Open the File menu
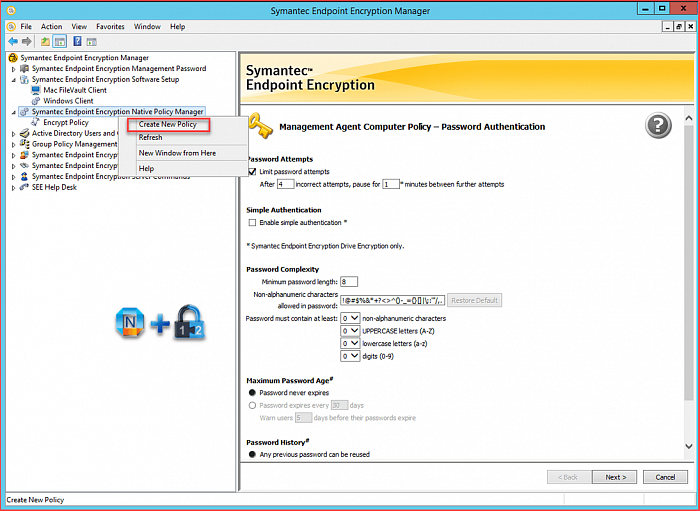This screenshot has width=700, height=511. (x=26, y=27)
